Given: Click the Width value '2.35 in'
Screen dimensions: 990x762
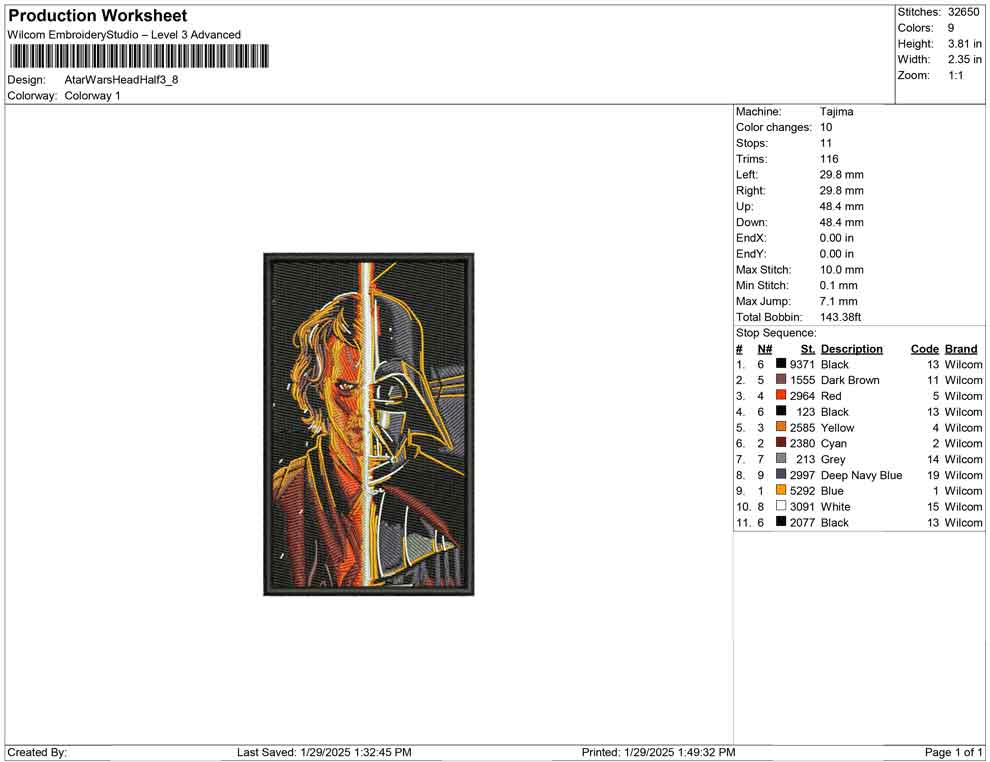Looking at the screenshot, I should [x=964, y=59].
